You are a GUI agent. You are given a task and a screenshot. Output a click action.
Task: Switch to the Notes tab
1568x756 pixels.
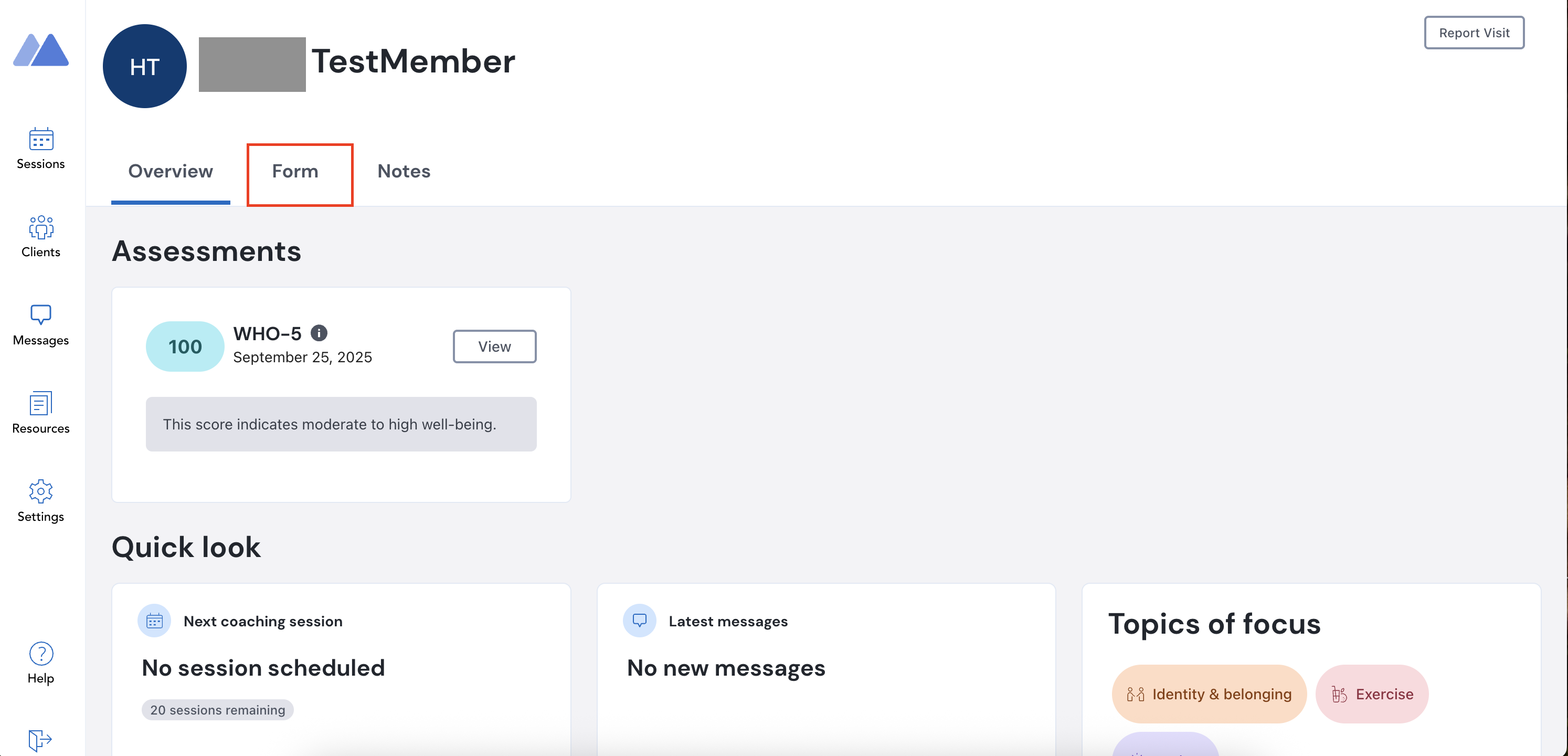(x=404, y=171)
